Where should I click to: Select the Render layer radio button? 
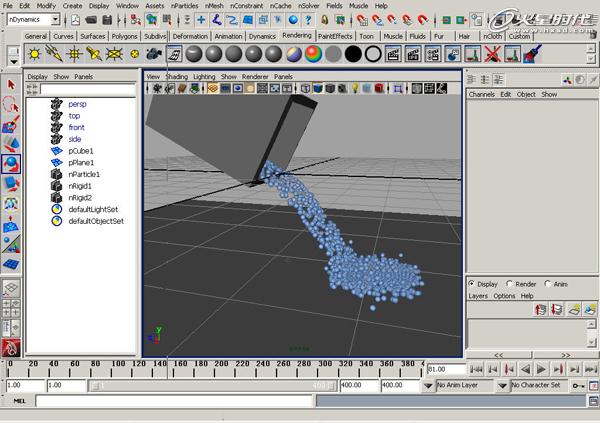tap(509, 284)
